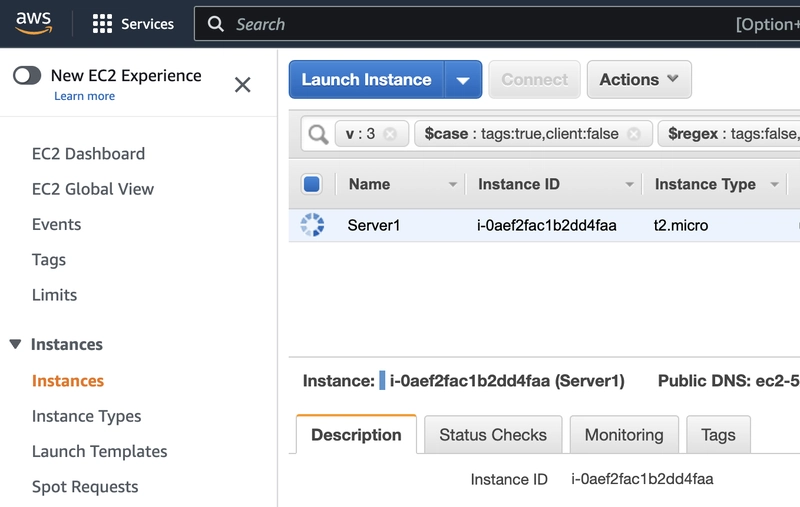
Task: Switch to the Status Checks tab
Action: [x=493, y=435]
